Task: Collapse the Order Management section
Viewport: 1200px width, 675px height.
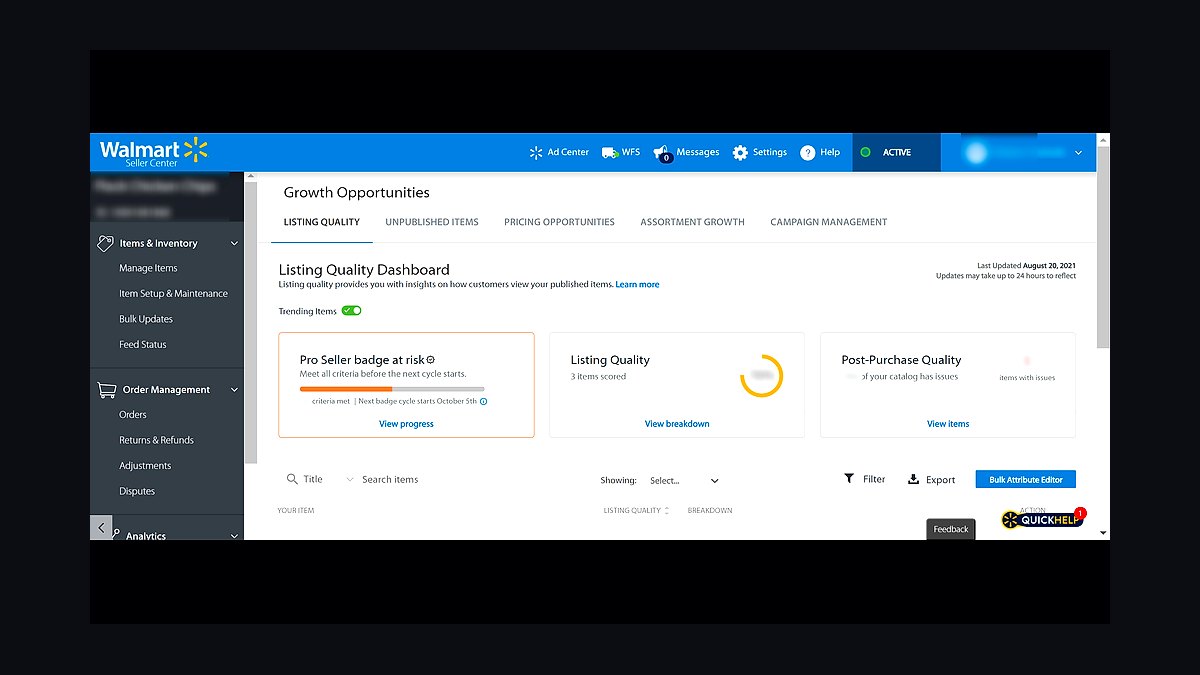Action: click(x=235, y=389)
